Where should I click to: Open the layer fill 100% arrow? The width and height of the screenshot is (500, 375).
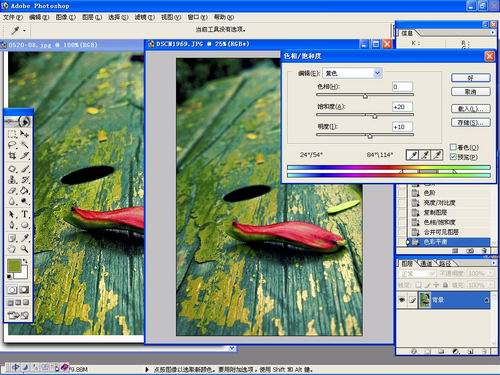point(490,285)
